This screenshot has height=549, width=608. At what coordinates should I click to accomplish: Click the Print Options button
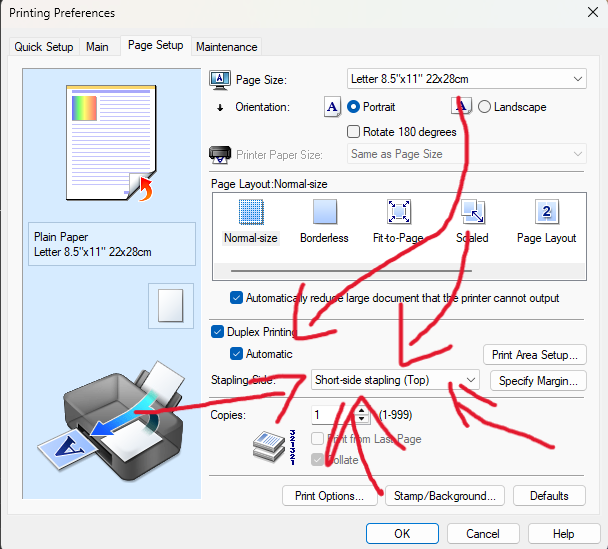pyautogui.click(x=330, y=496)
